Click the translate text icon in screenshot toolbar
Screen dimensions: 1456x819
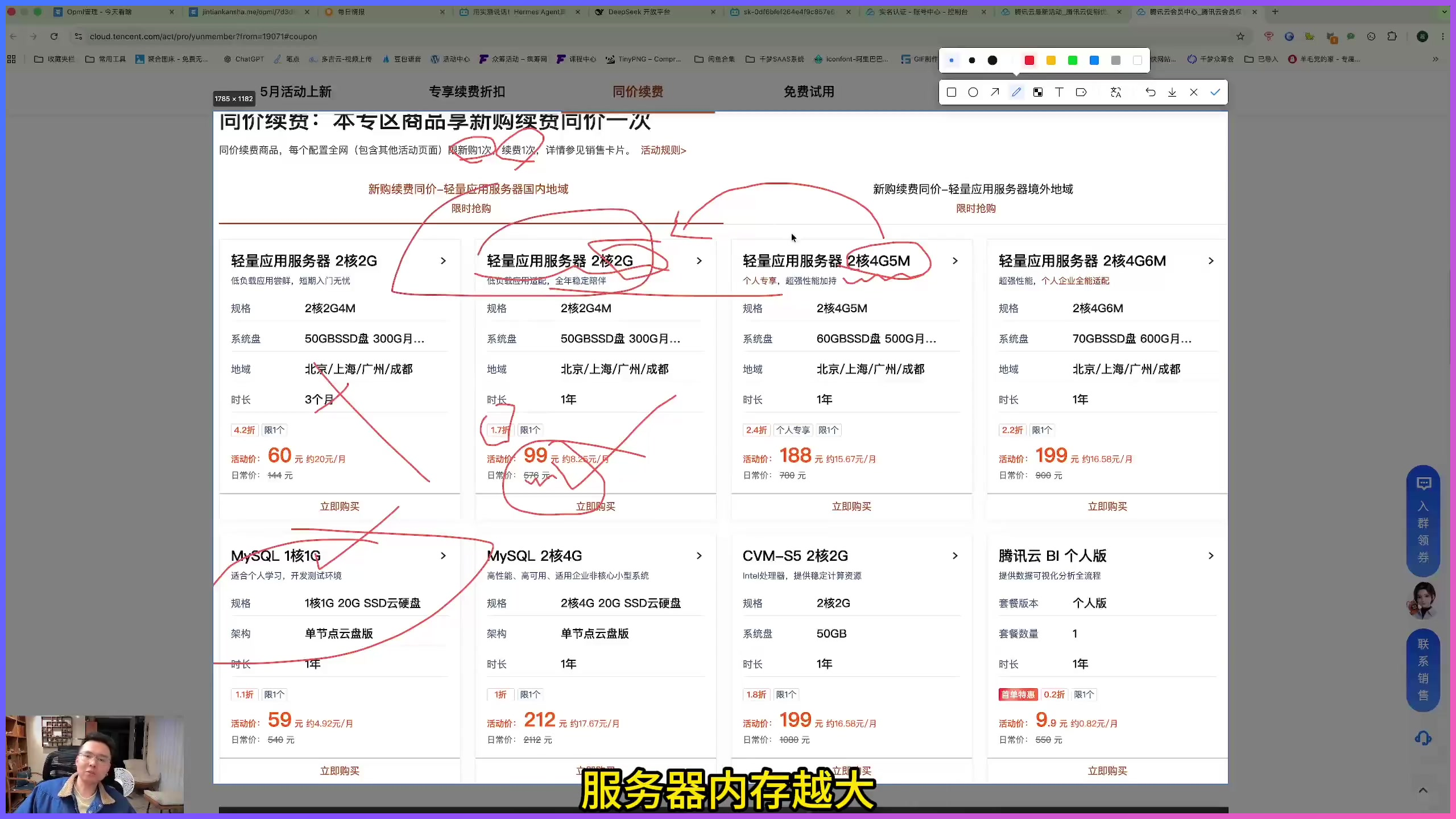(x=1116, y=92)
